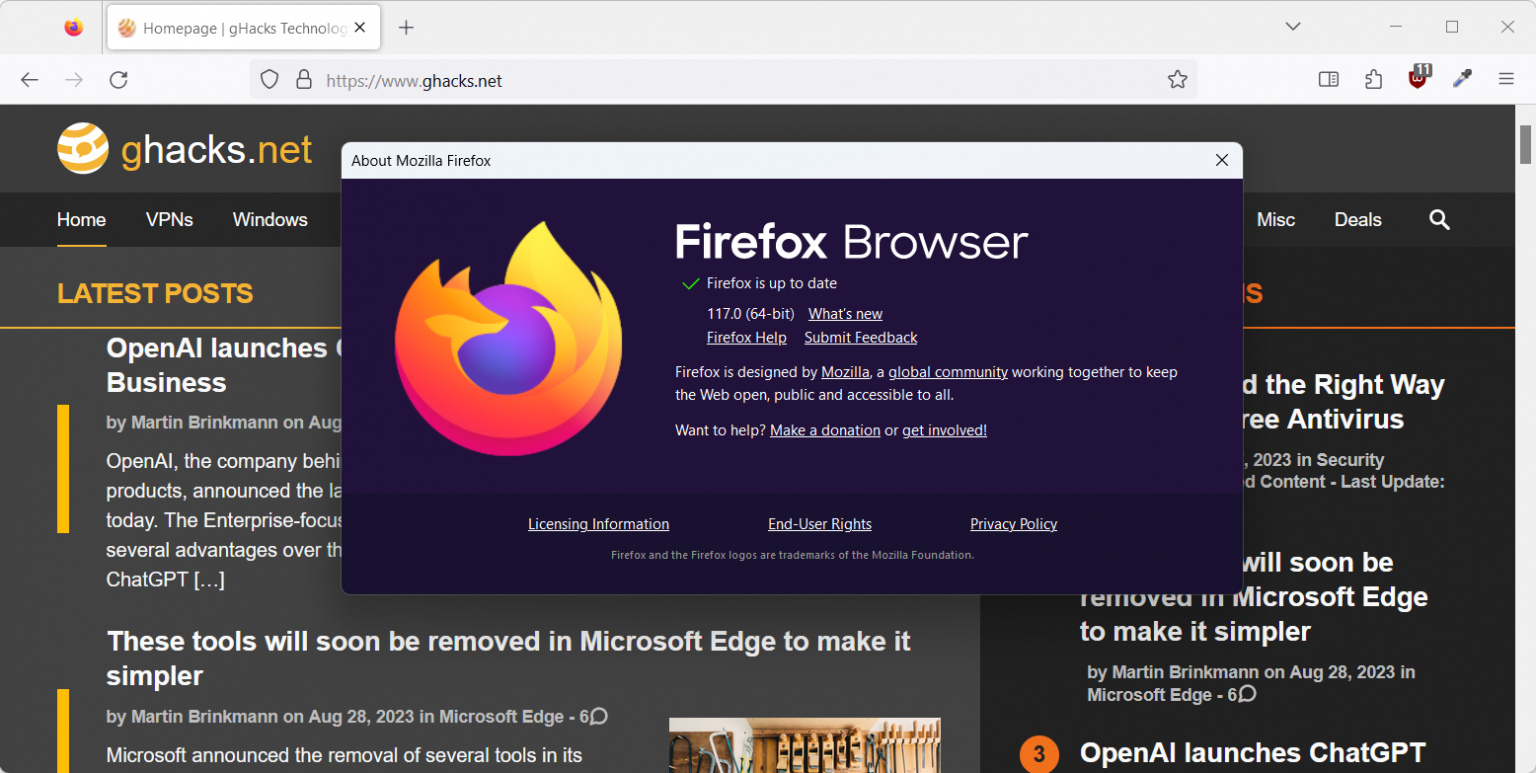Open the tracking protection shield panel
The image size is (1536, 773).
(x=269, y=80)
